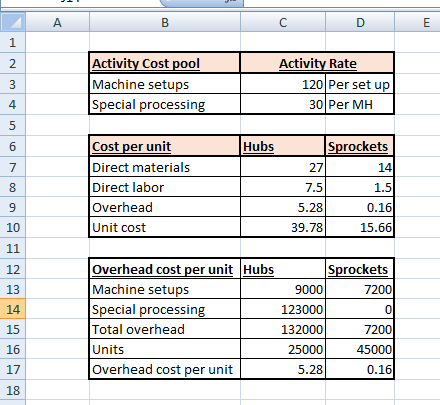Click 'Overhead cost per unit' header in row 12
Viewport: 440px width, 405px height.
[165, 269]
